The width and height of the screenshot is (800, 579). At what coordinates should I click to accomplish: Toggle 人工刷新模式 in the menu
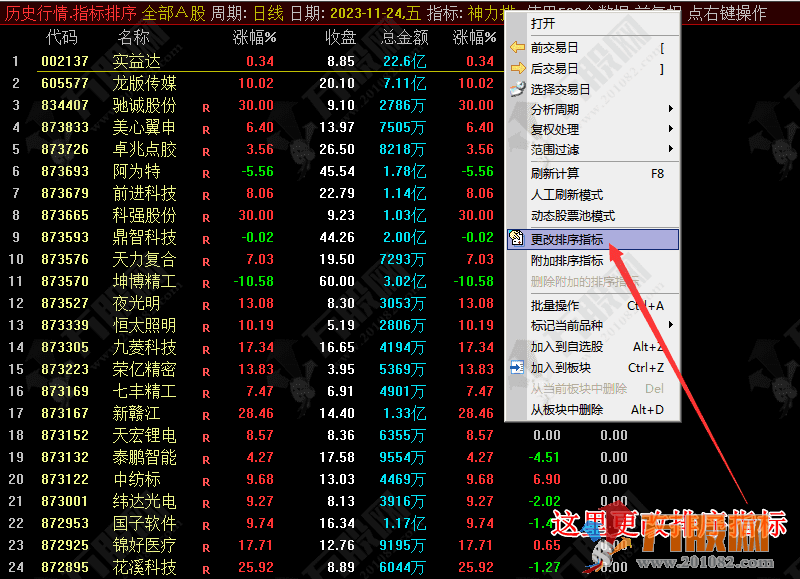[593, 194]
